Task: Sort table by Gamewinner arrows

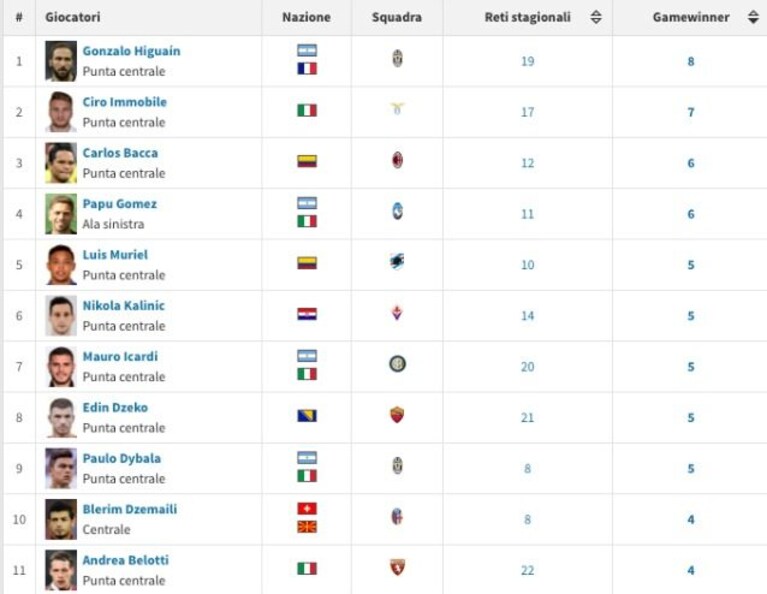Action: (x=753, y=17)
